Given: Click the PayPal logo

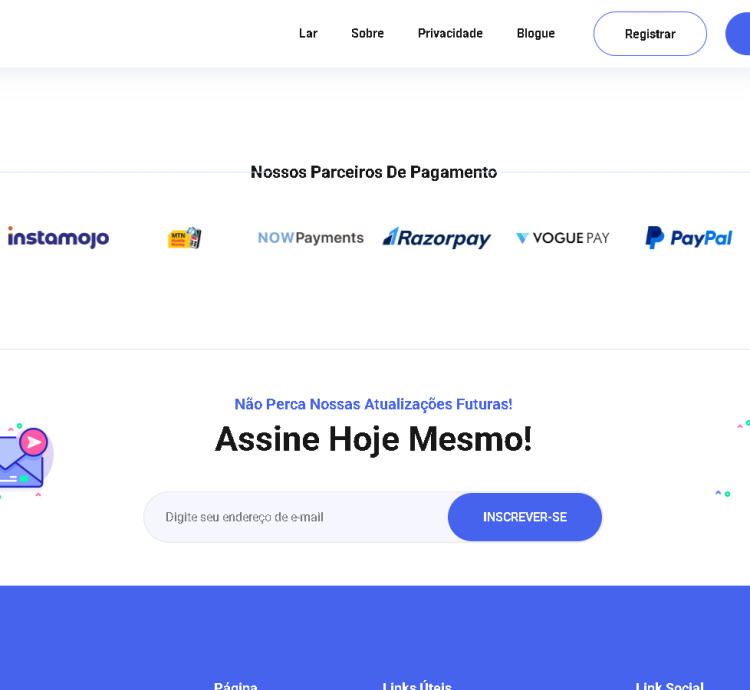Looking at the screenshot, I should [x=689, y=238].
